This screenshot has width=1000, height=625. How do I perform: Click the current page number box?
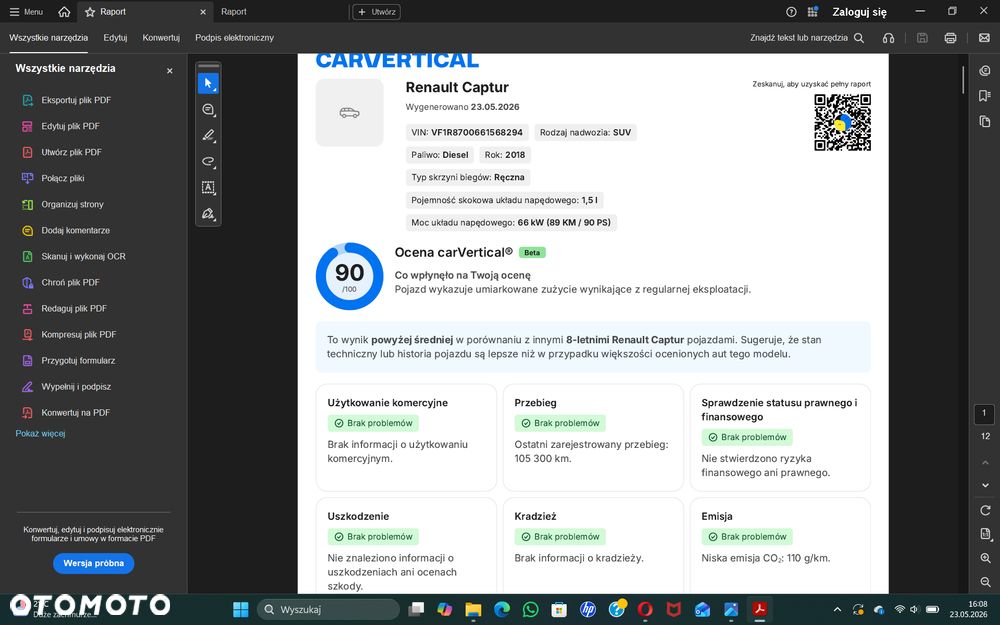pos(984,413)
